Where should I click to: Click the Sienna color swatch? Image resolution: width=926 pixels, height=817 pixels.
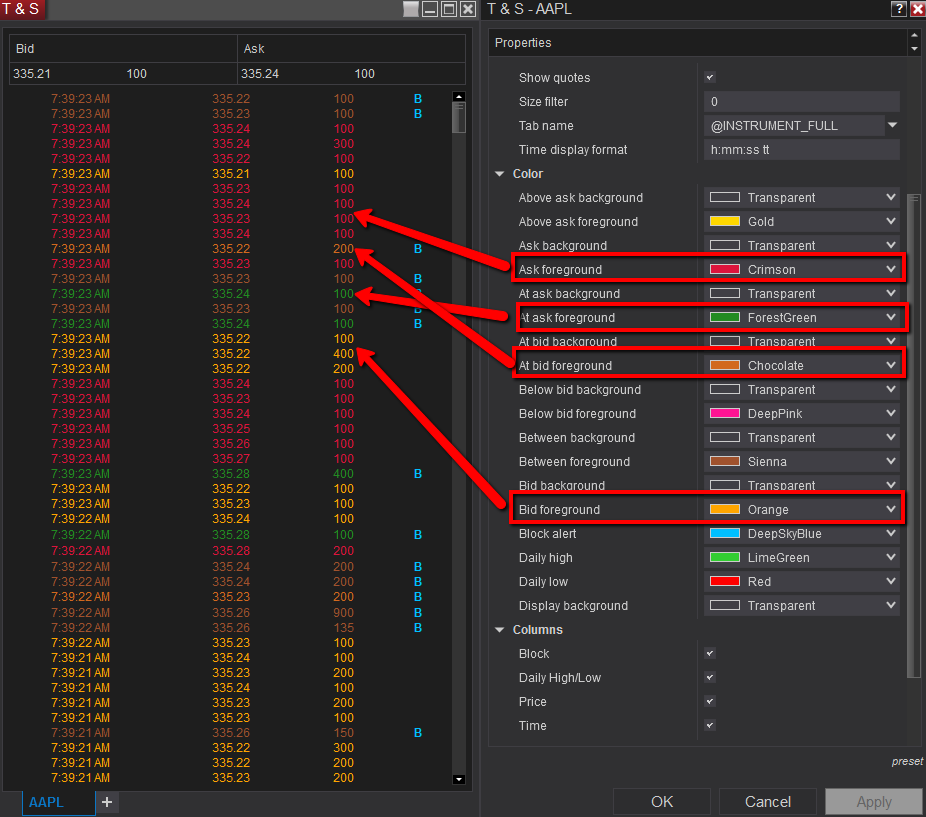[725, 461]
